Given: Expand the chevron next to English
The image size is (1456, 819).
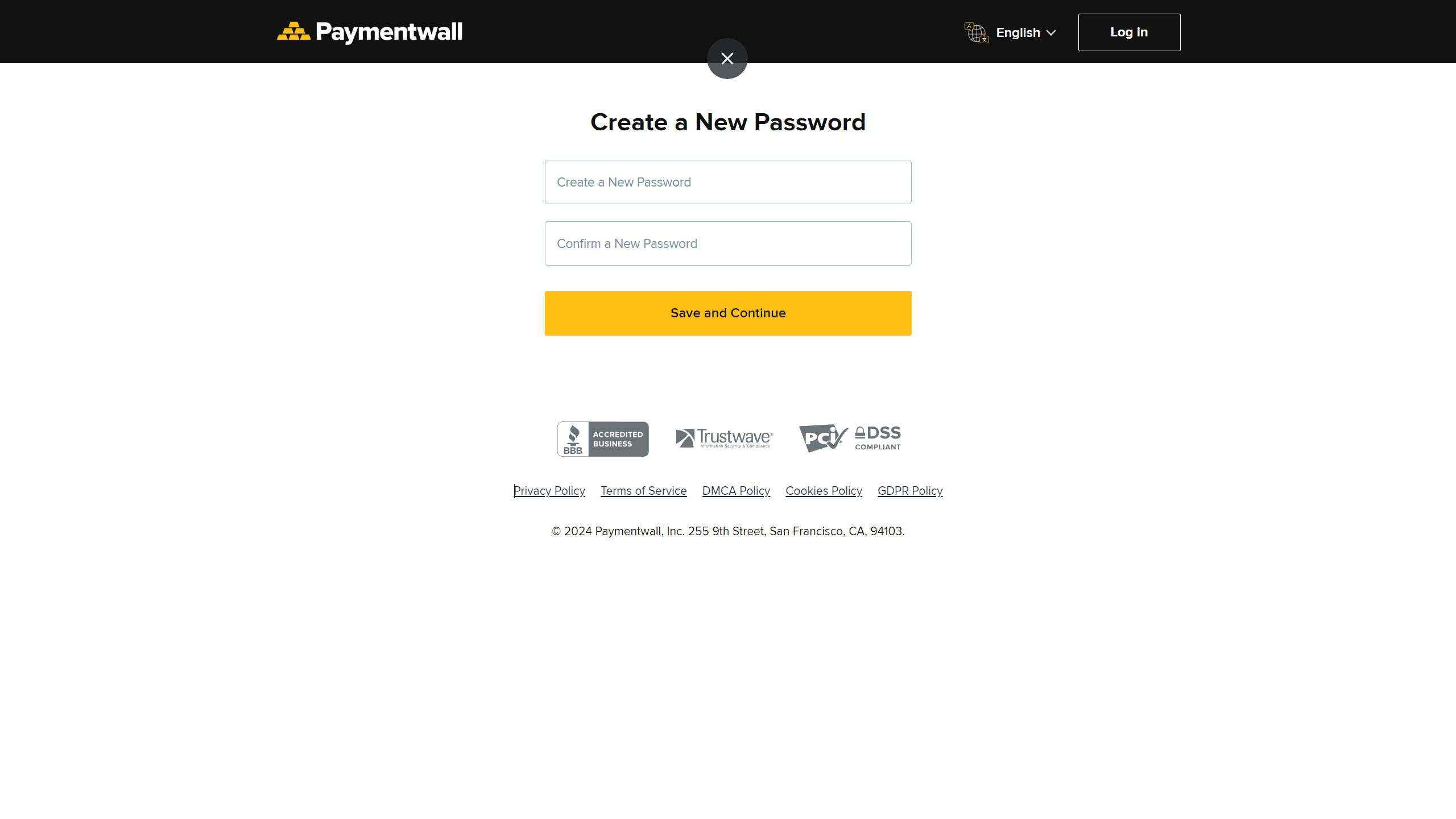Looking at the screenshot, I should coord(1051,33).
